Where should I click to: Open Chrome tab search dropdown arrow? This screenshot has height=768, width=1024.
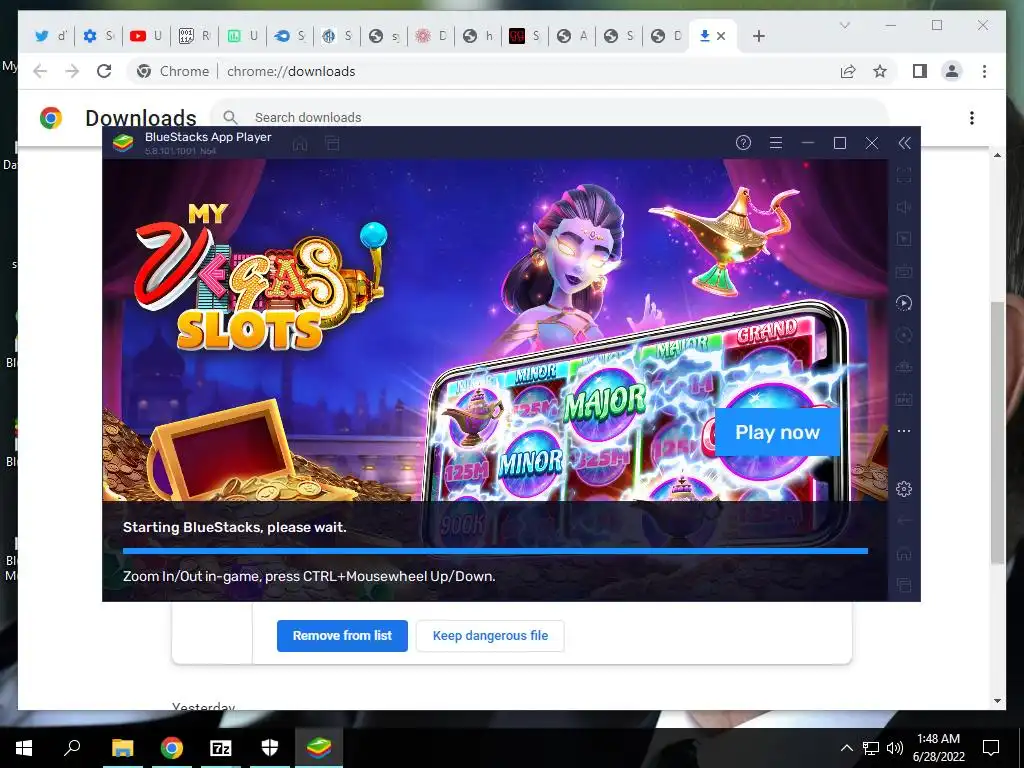(x=844, y=25)
